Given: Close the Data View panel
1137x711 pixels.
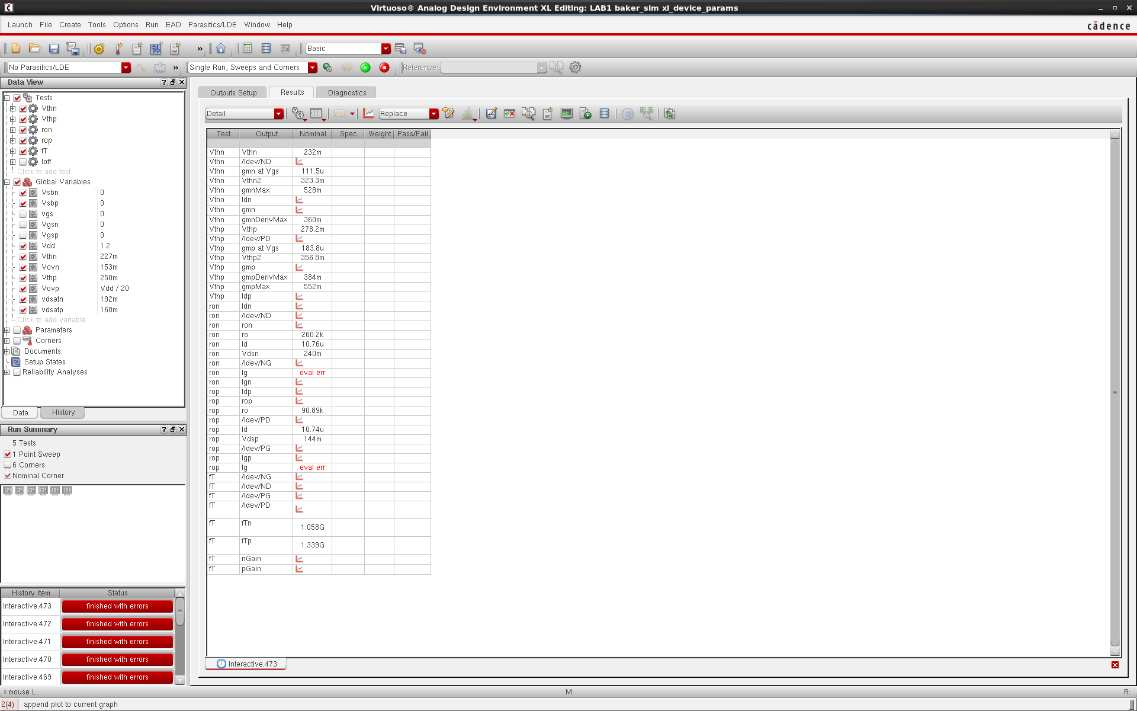Looking at the screenshot, I should pos(181,83).
